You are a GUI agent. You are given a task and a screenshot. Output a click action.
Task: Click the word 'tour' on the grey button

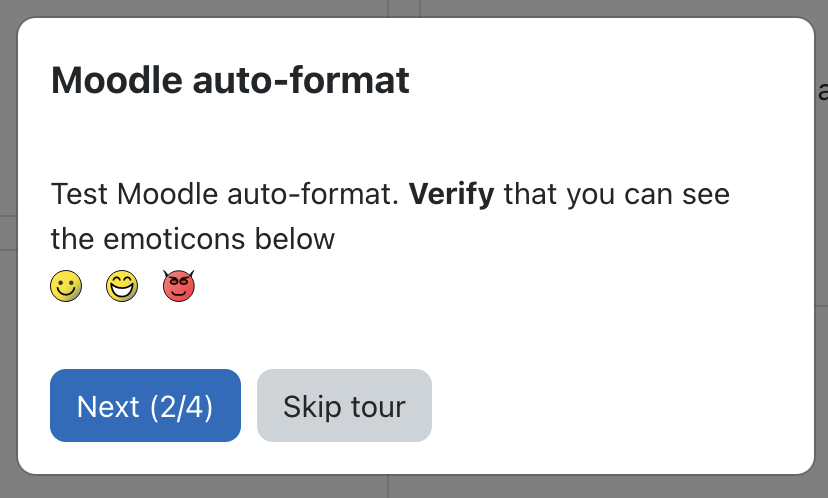pos(379,407)
